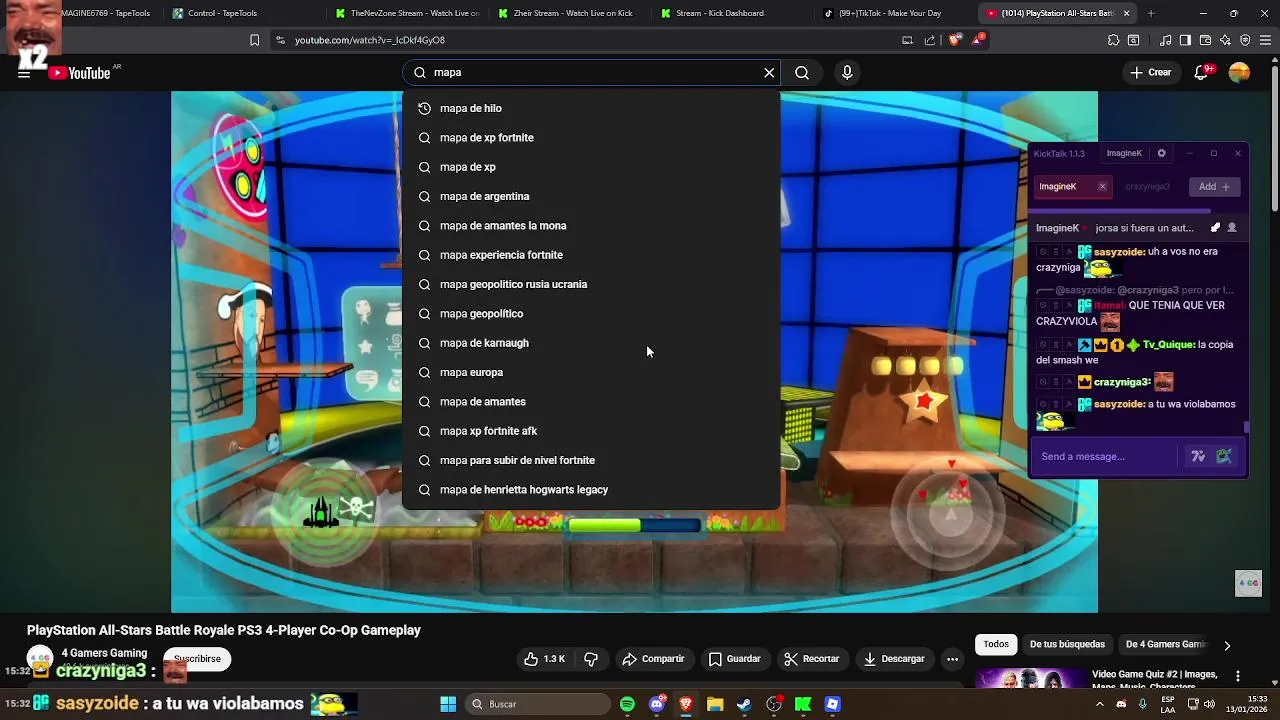Click the browser address bar URL

pyautogui.click(x=370, y=40)
